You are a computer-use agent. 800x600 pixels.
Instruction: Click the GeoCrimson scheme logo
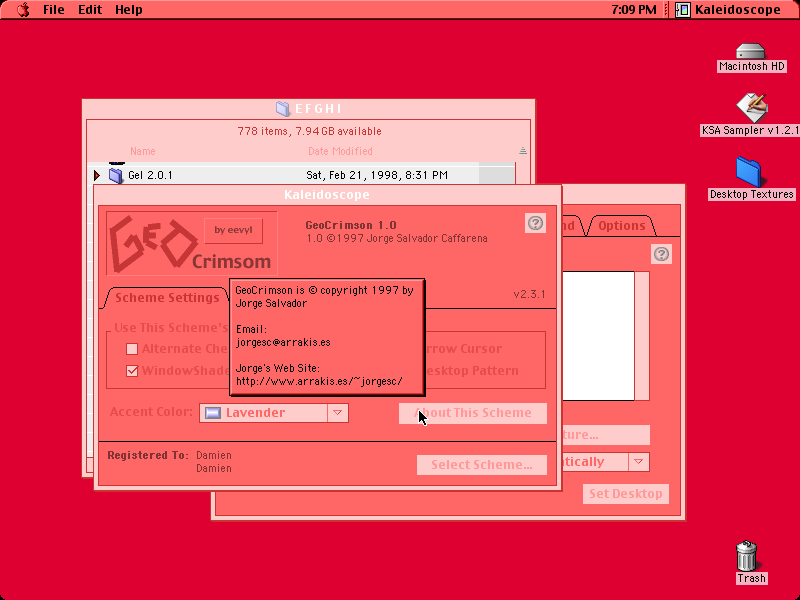click(x=191, y=243)
